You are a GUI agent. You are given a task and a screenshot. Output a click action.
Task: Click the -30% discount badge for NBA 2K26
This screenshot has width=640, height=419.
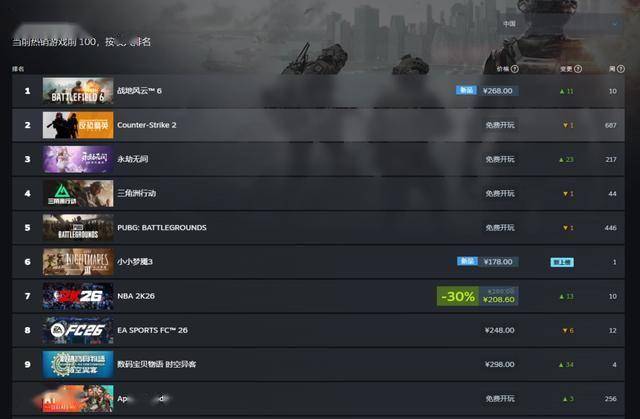458,296
